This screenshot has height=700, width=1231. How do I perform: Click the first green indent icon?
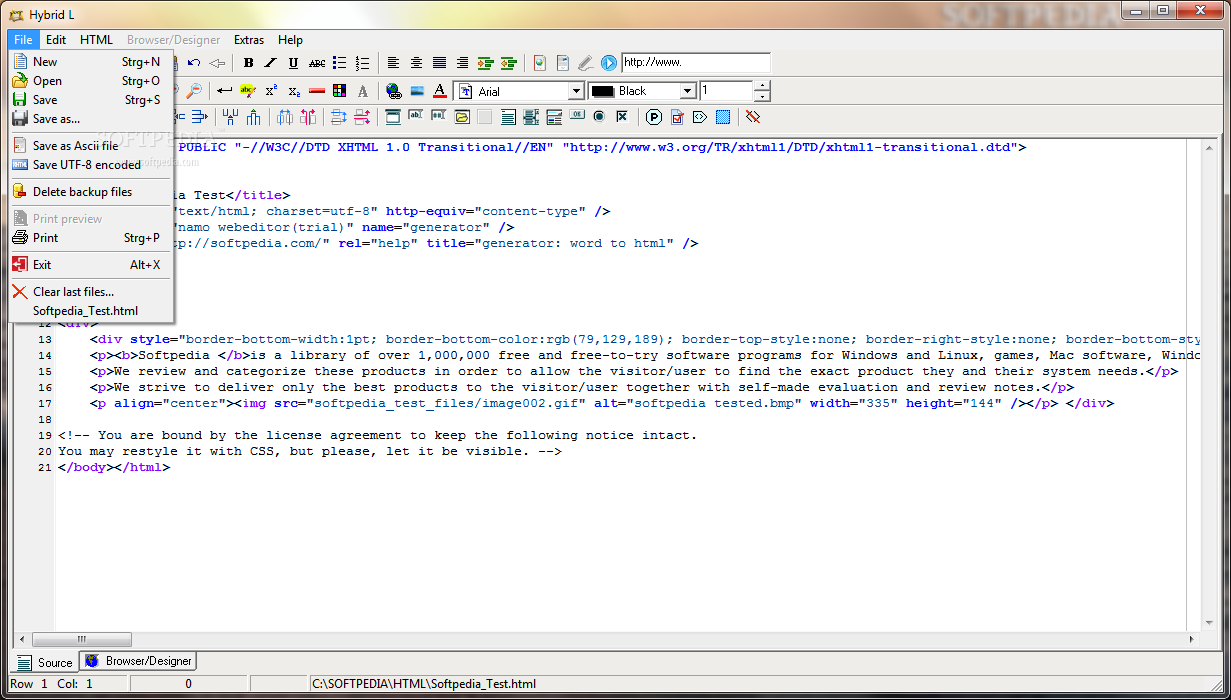486,63
